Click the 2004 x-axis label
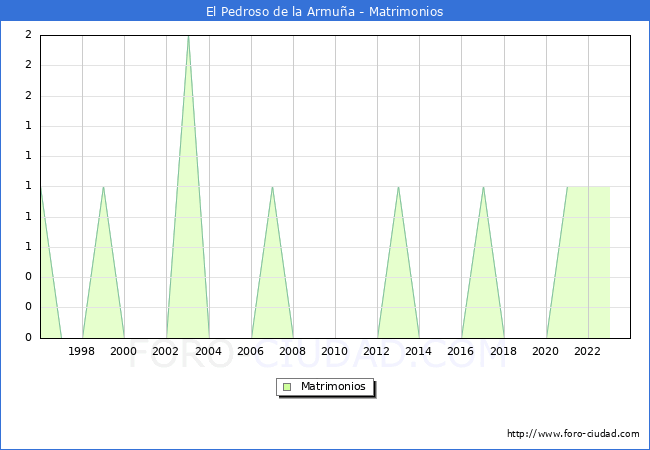 pyautogui.click(x=209, y=351)
